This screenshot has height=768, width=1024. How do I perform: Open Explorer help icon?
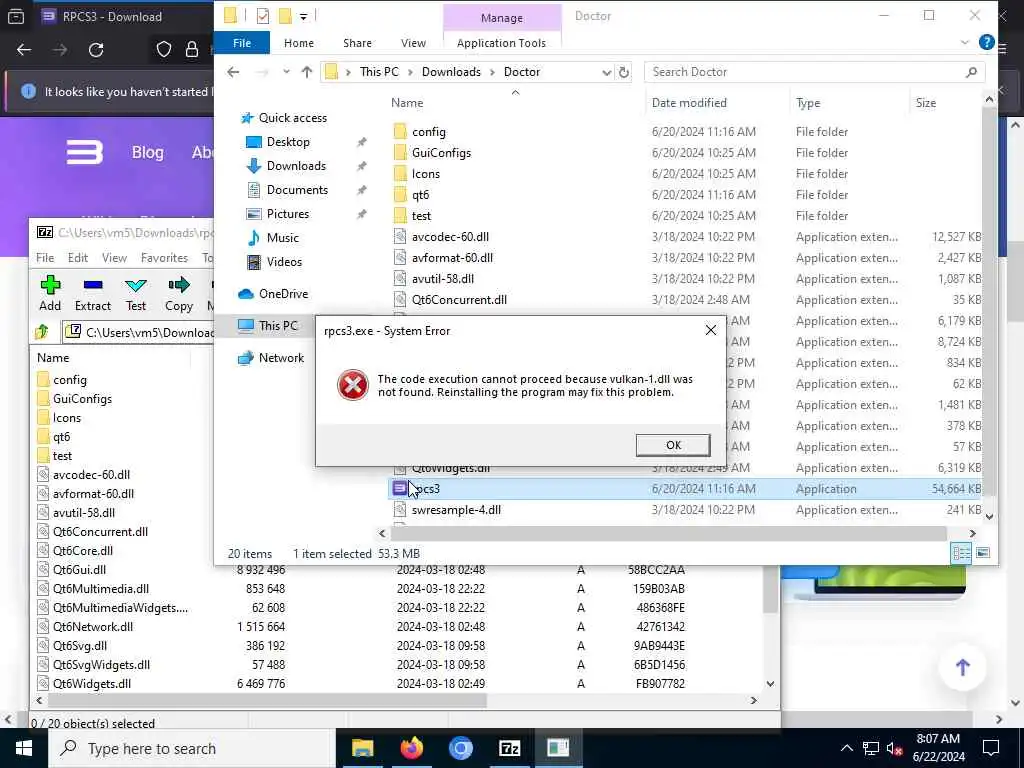pyautogui.click(x=986, y=42)
